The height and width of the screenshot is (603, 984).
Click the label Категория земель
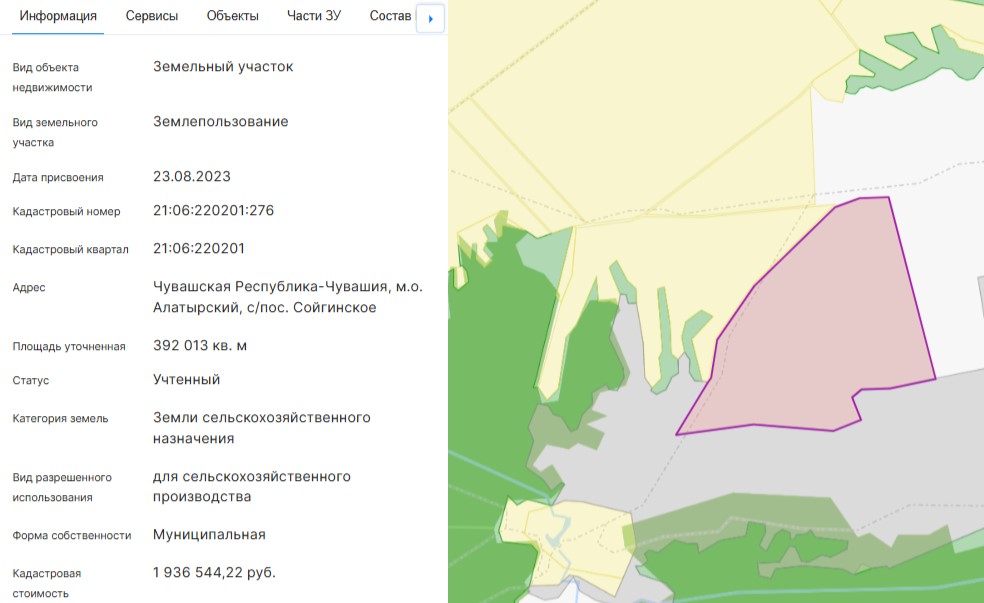[60, 419]
